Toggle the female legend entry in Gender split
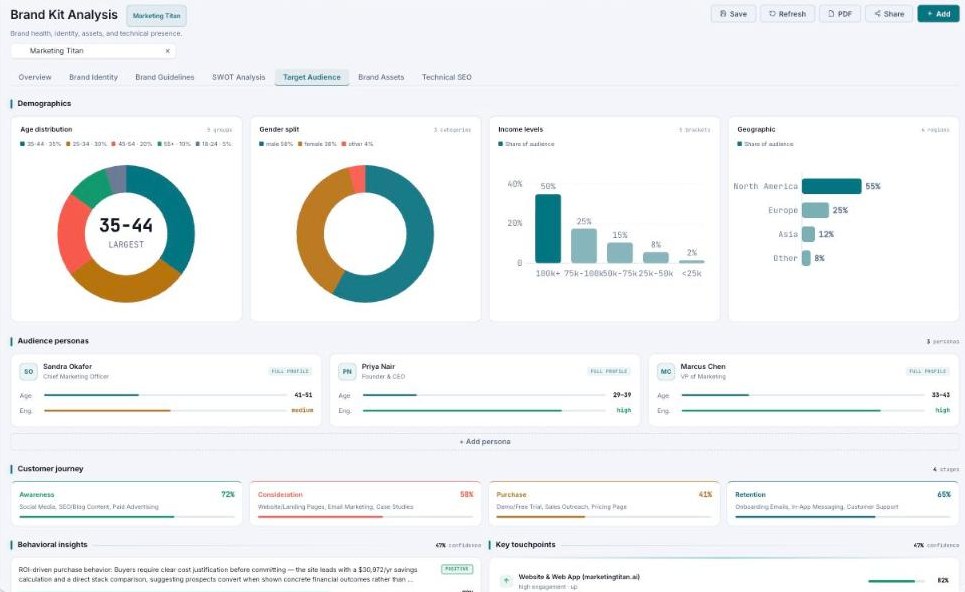 click(x=317, y=144)
